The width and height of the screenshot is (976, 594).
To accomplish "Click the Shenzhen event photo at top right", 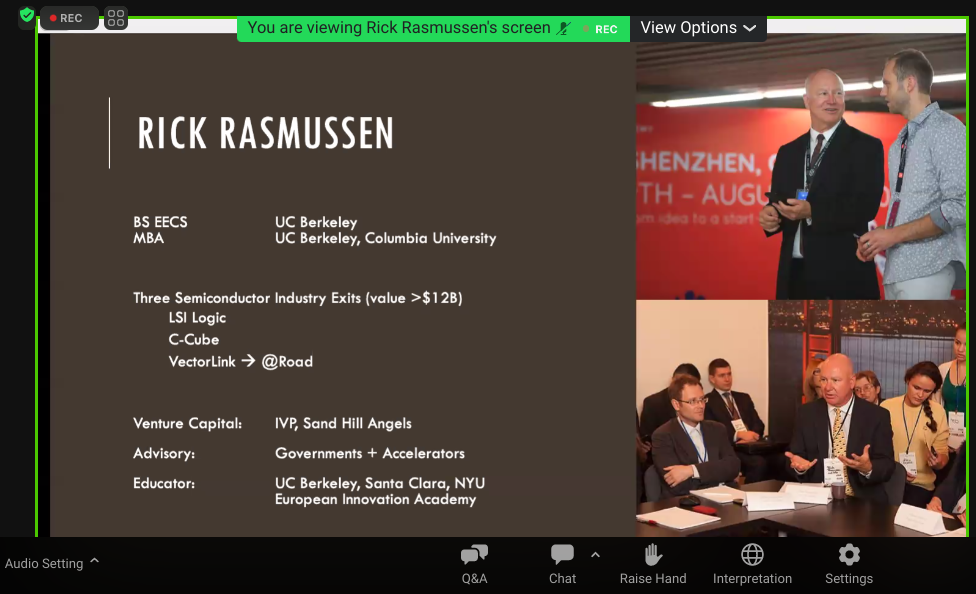I will 800,170.
